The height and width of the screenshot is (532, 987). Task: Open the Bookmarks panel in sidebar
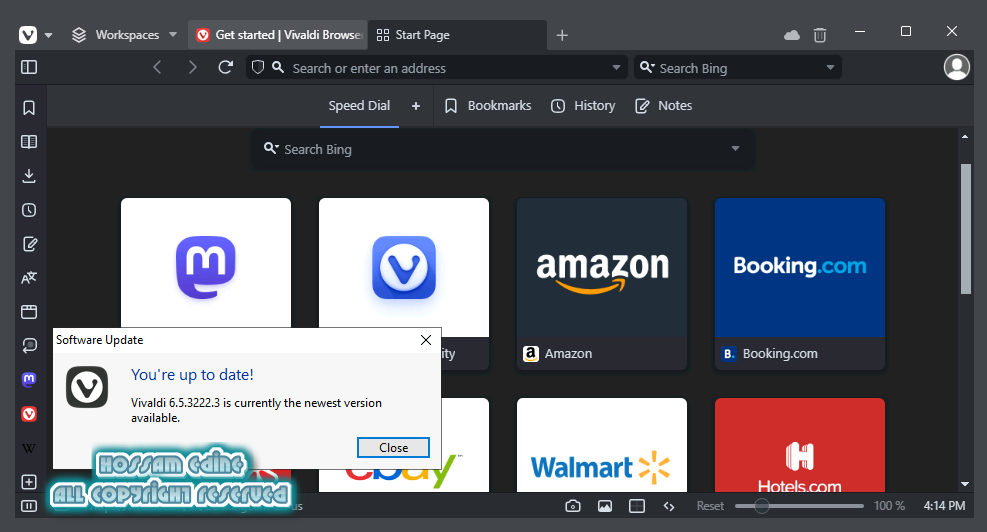tap(29, 108)
